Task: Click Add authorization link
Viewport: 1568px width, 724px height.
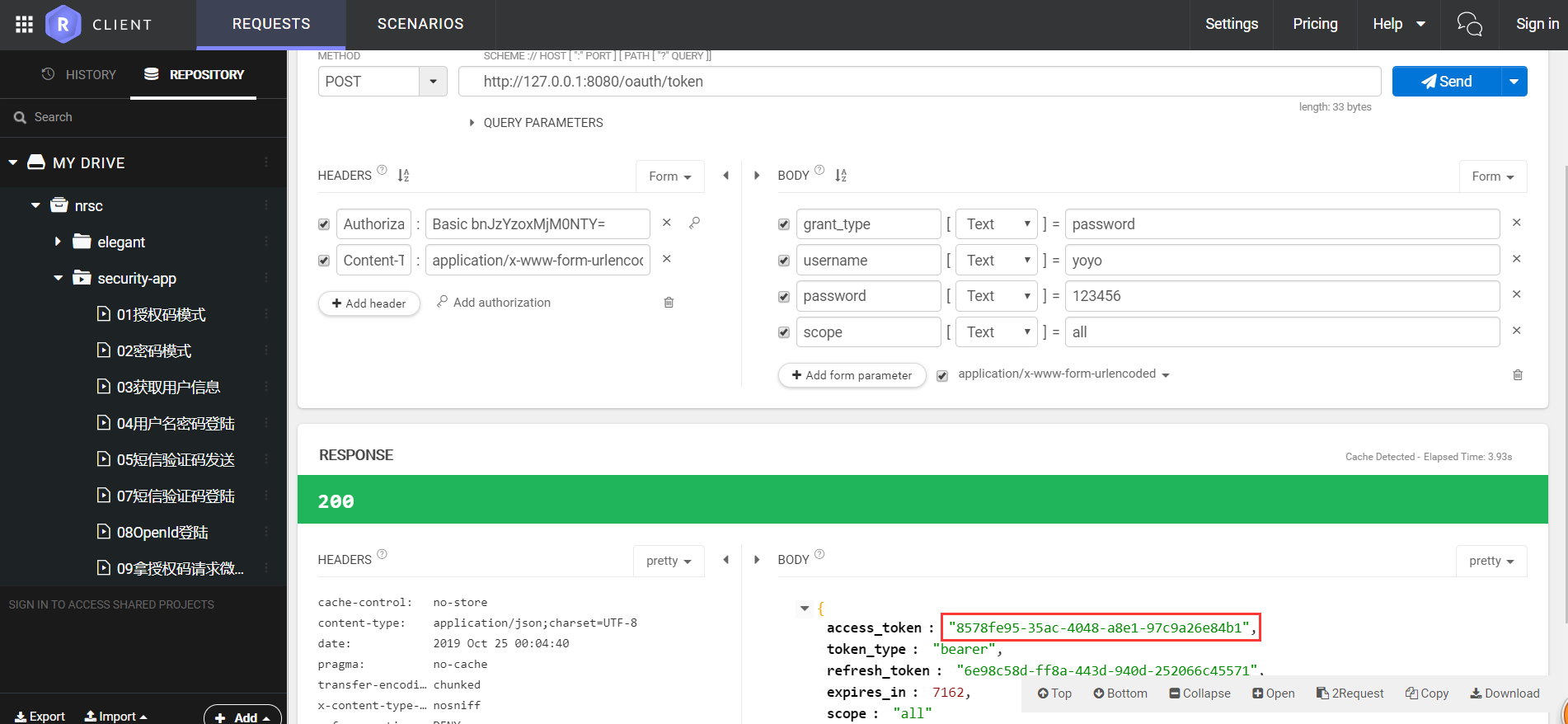Action: click(494, 303)
